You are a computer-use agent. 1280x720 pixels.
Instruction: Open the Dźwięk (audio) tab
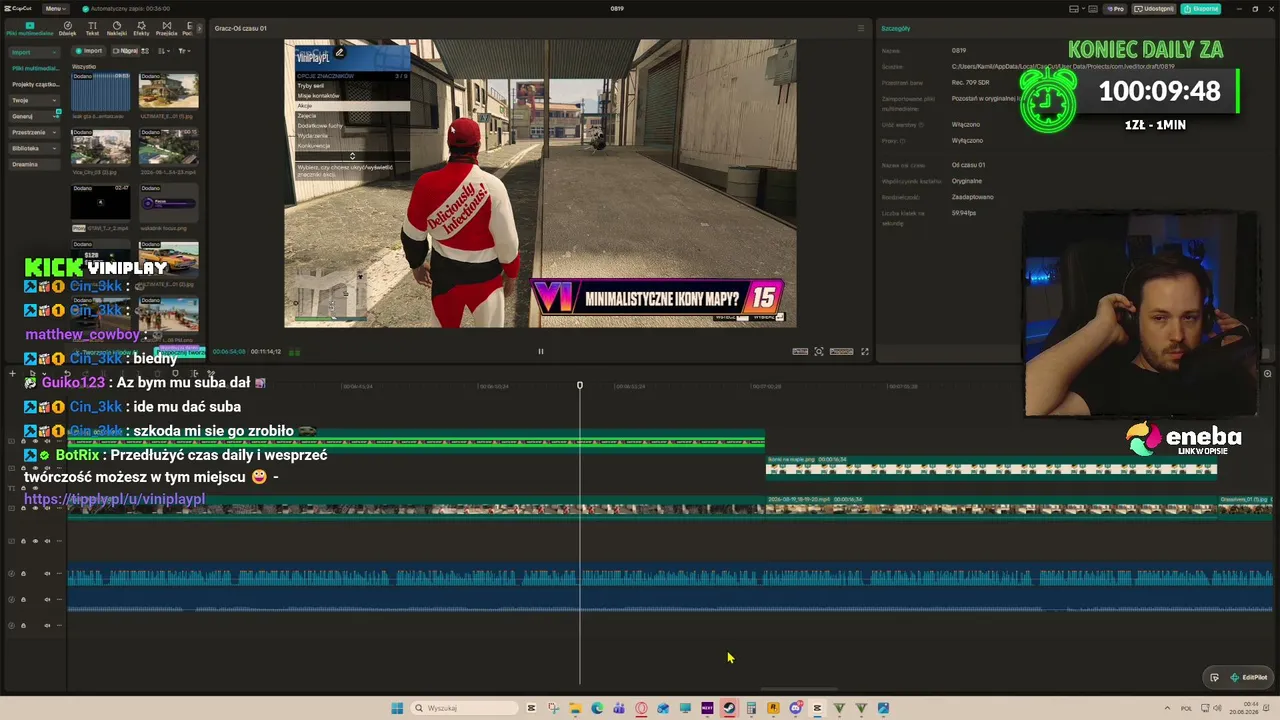pos(67,28)
